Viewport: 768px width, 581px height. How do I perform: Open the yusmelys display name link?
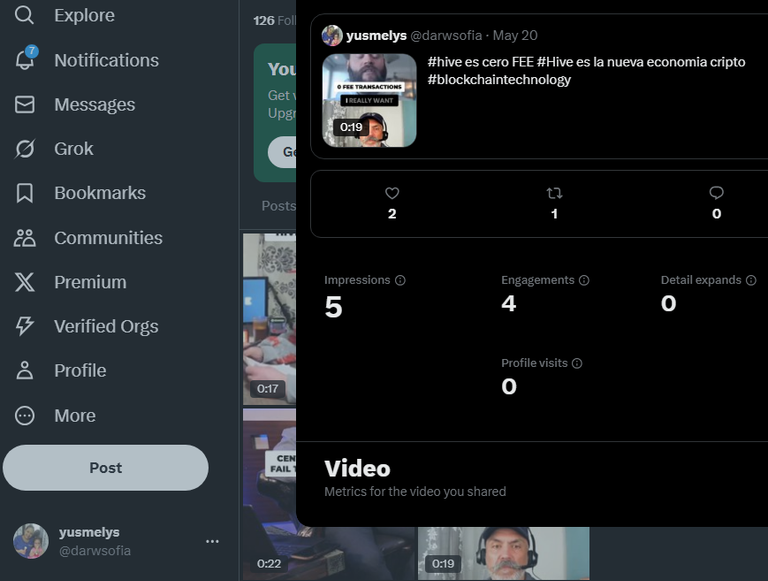pyautogui.click(x=376, y=35)
